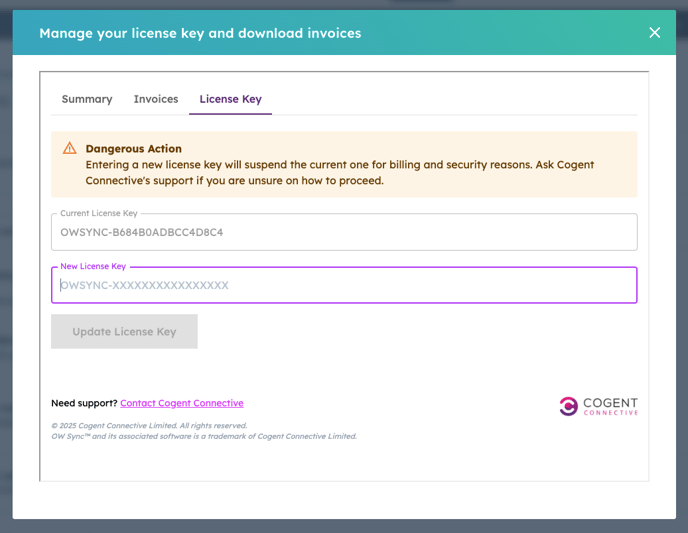688x533 pixels.
Task: Click the New License Key field label
Action: point(93,266)
